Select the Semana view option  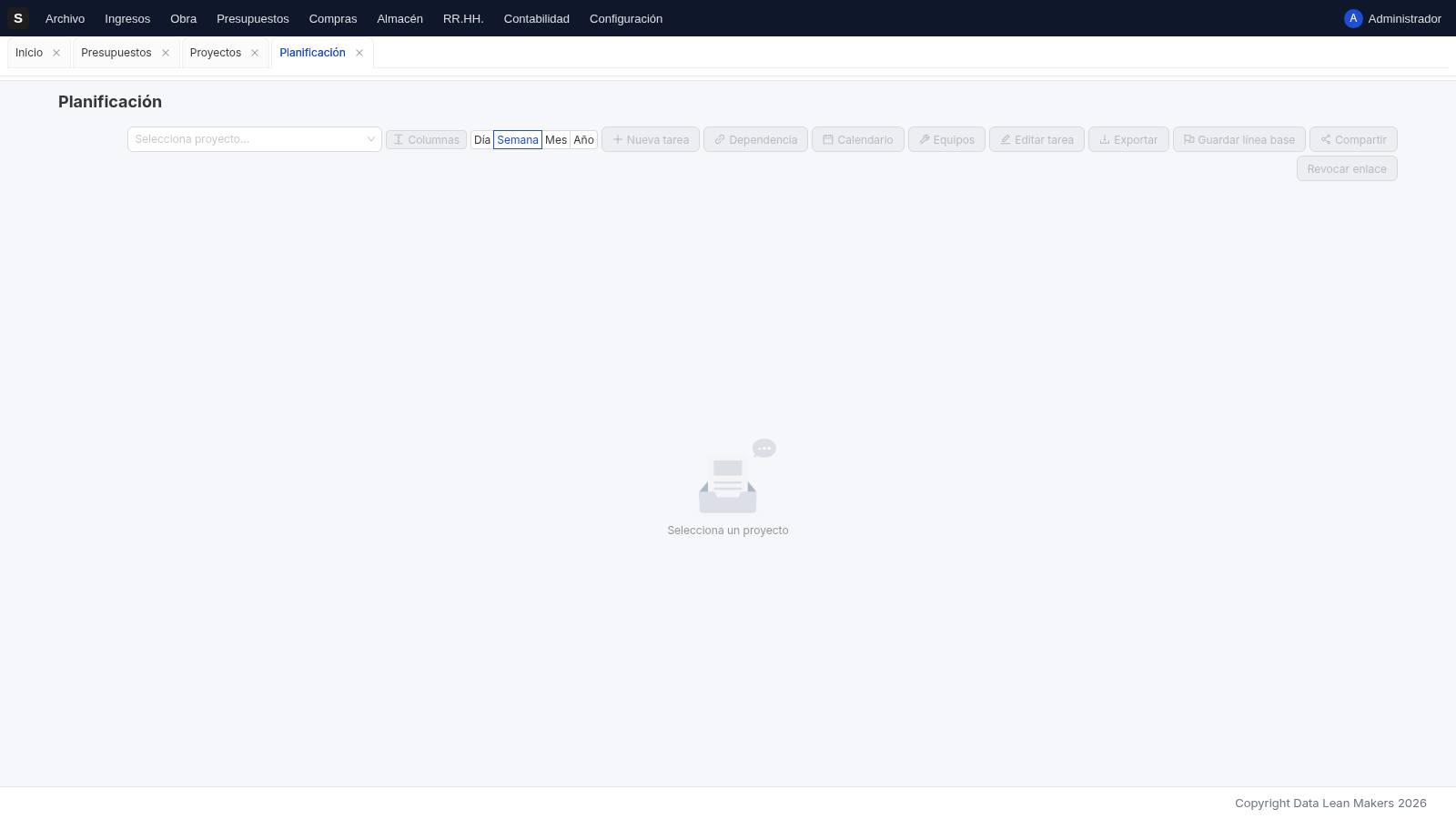[518, 139]
